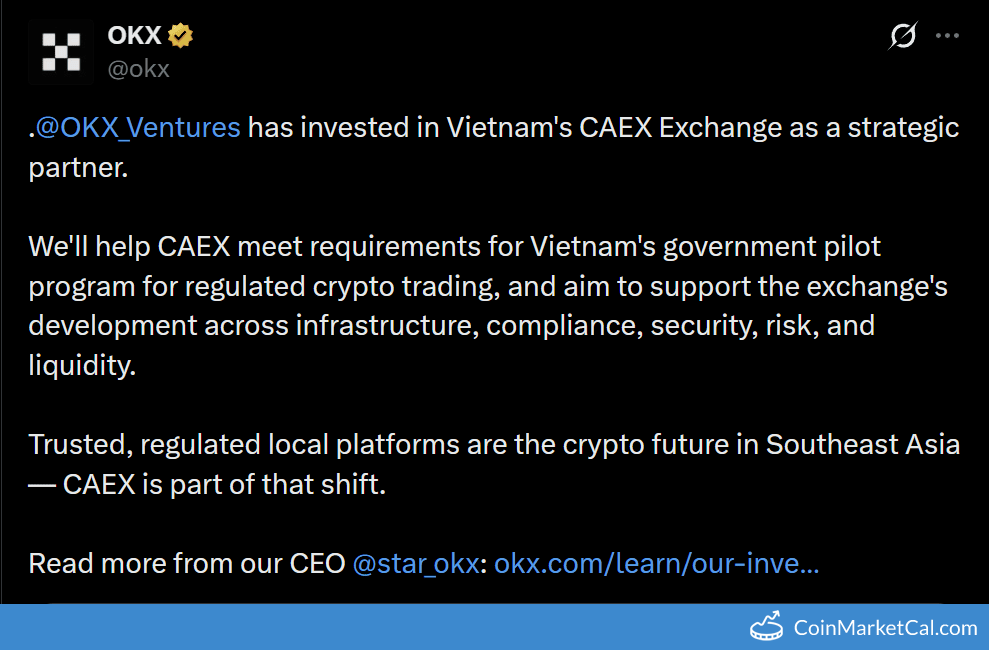Follow the okx.com/learn article link

pos(656,563)
